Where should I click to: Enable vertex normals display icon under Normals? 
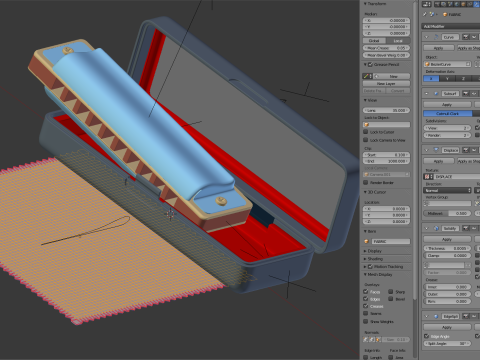point(365,340)
